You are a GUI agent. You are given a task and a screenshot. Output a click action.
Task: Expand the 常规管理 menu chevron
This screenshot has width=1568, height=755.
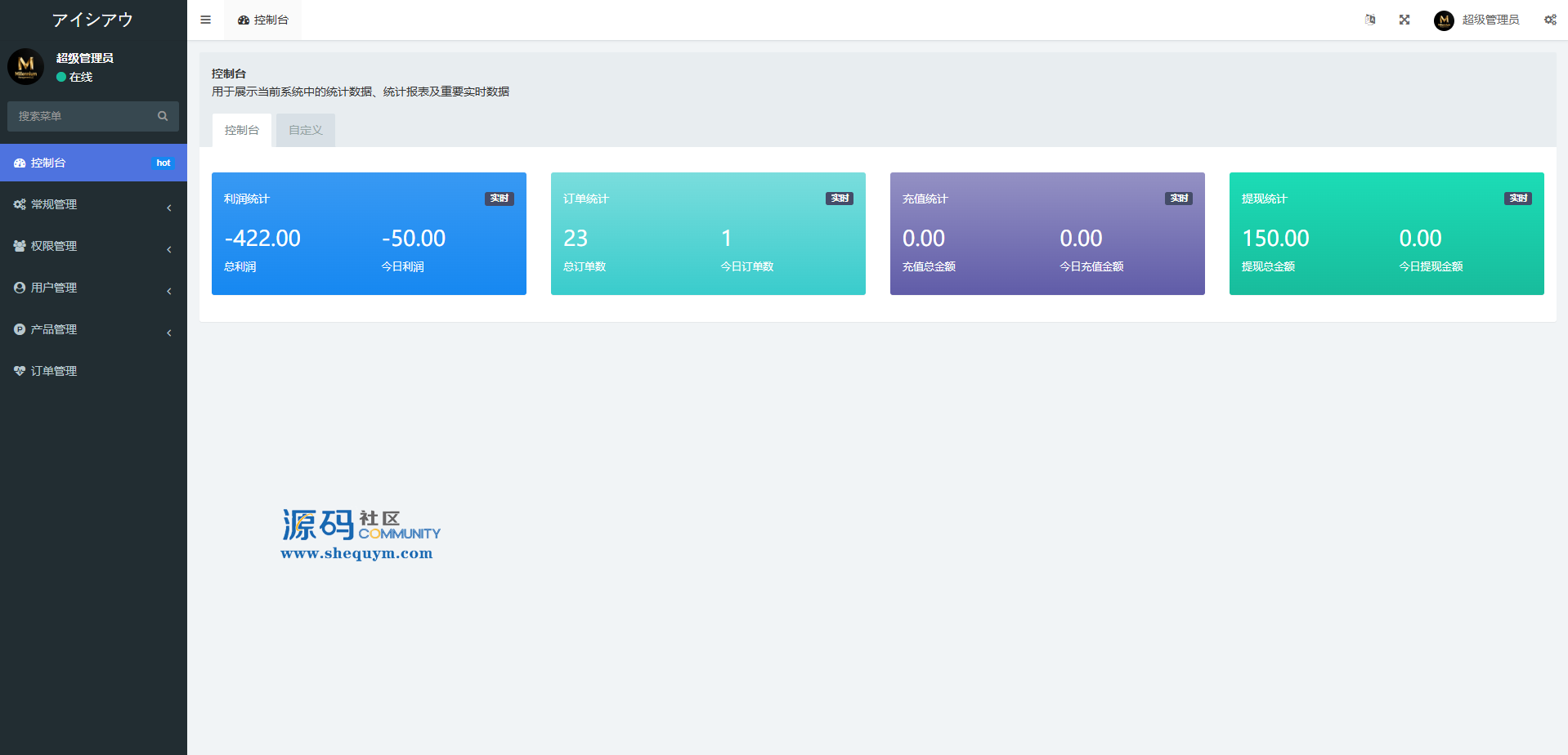click(x=169, y=208)
